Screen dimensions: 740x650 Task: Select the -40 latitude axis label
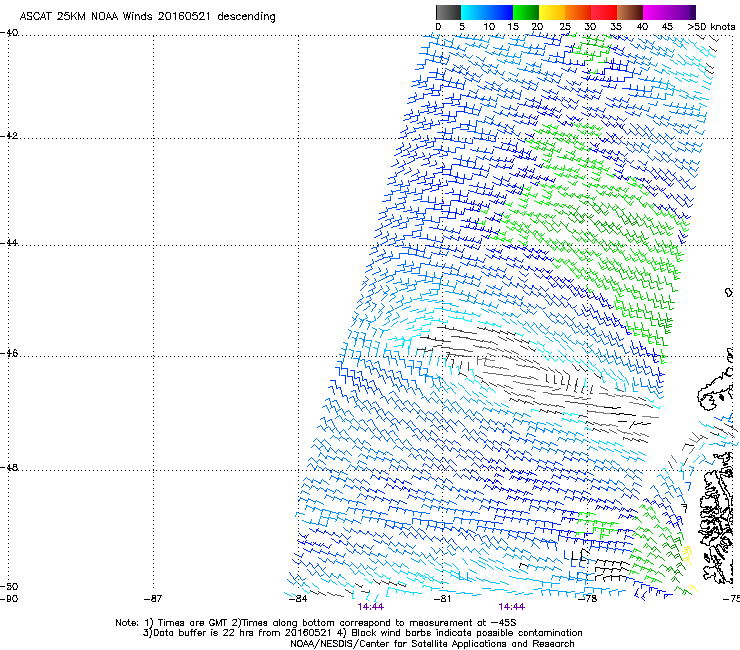coord(9,33)
